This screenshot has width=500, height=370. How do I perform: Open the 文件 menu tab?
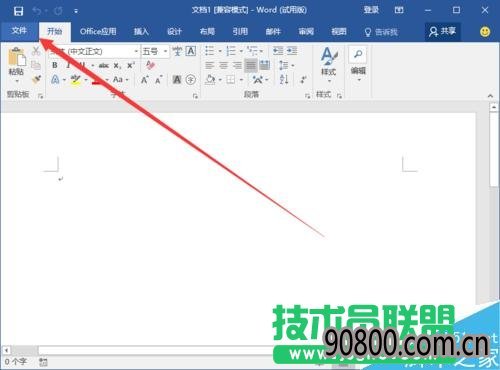tap(19, 31)
